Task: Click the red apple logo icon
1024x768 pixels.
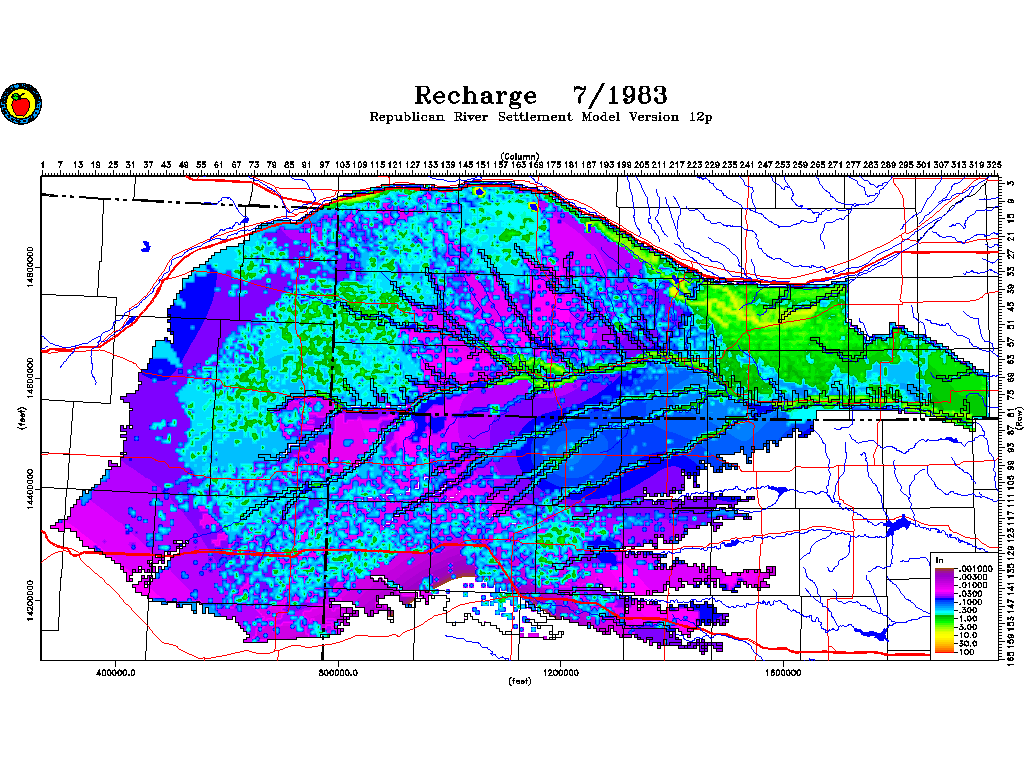Action: (x=22, y=103)
